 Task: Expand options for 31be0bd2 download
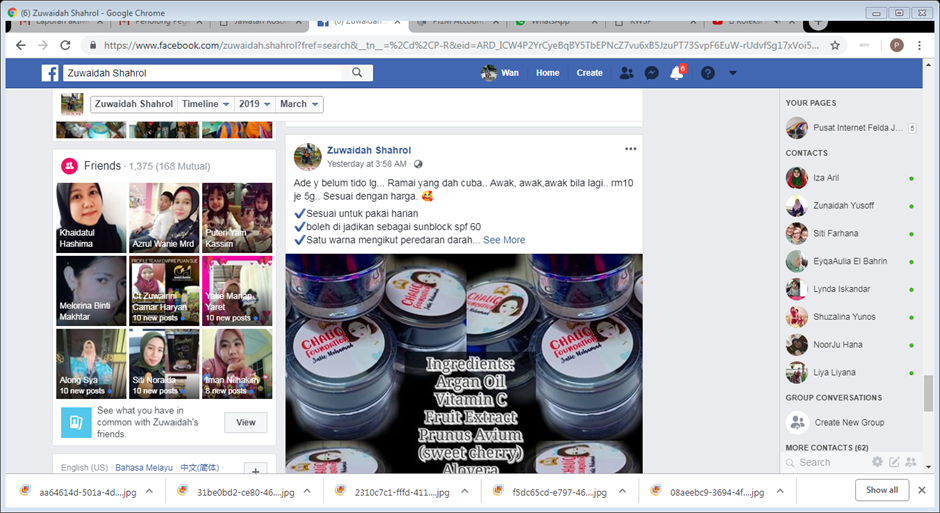(x=307, y=491)
